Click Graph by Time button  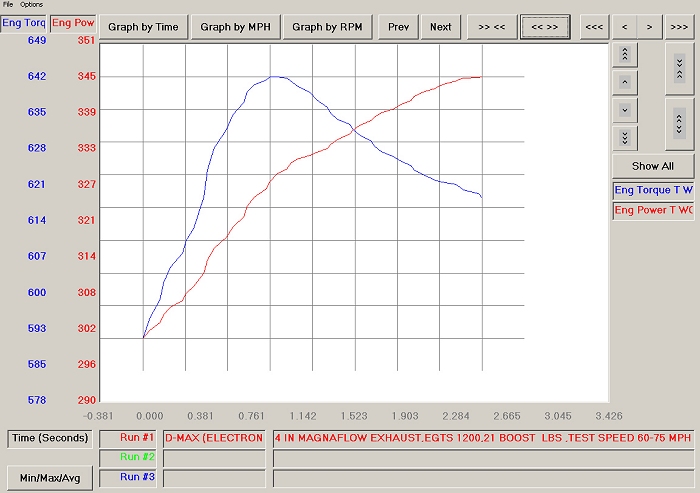coord(143,27)
